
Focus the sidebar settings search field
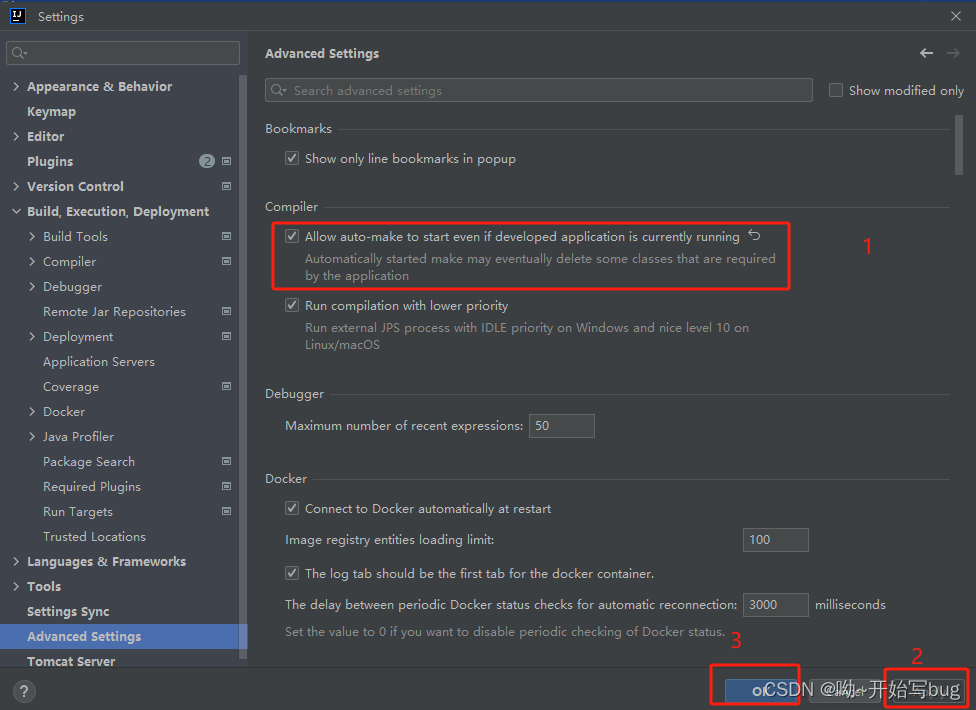[123, 53]
